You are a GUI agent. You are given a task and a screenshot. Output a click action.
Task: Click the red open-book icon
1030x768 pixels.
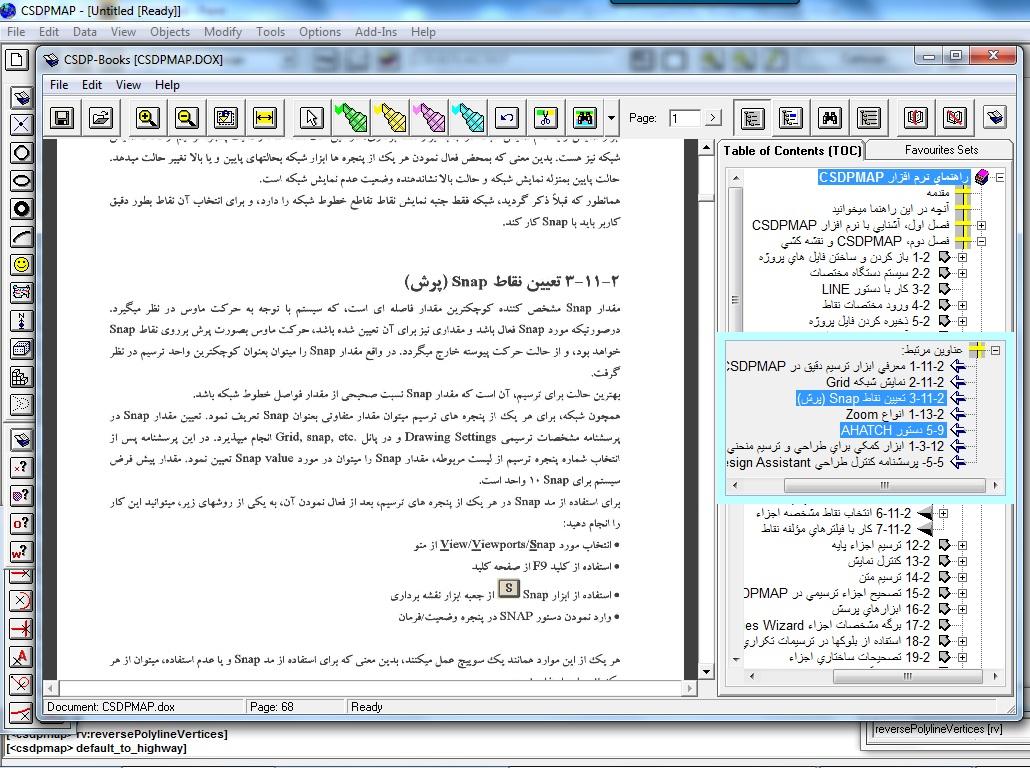tap(915, 118)
